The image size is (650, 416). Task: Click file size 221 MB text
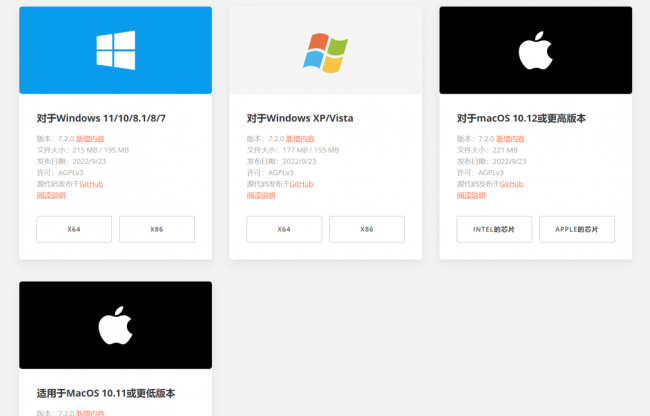[505, 150]
